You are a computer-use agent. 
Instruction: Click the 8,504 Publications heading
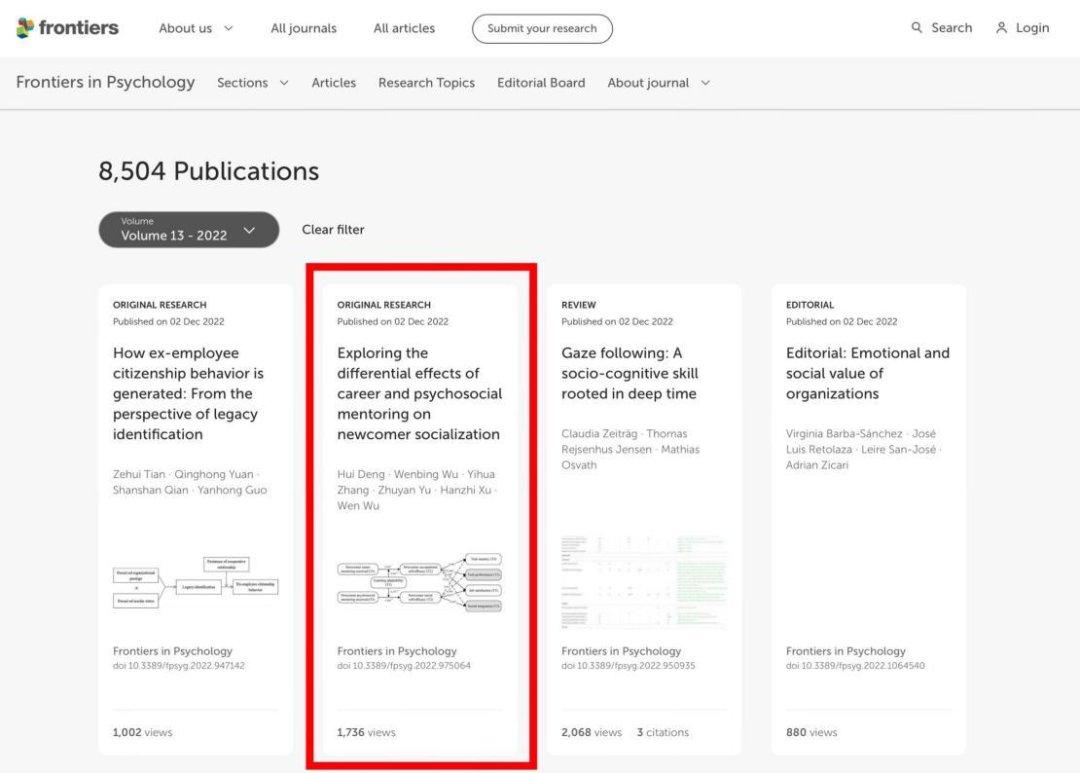click(x=209, y=171)
